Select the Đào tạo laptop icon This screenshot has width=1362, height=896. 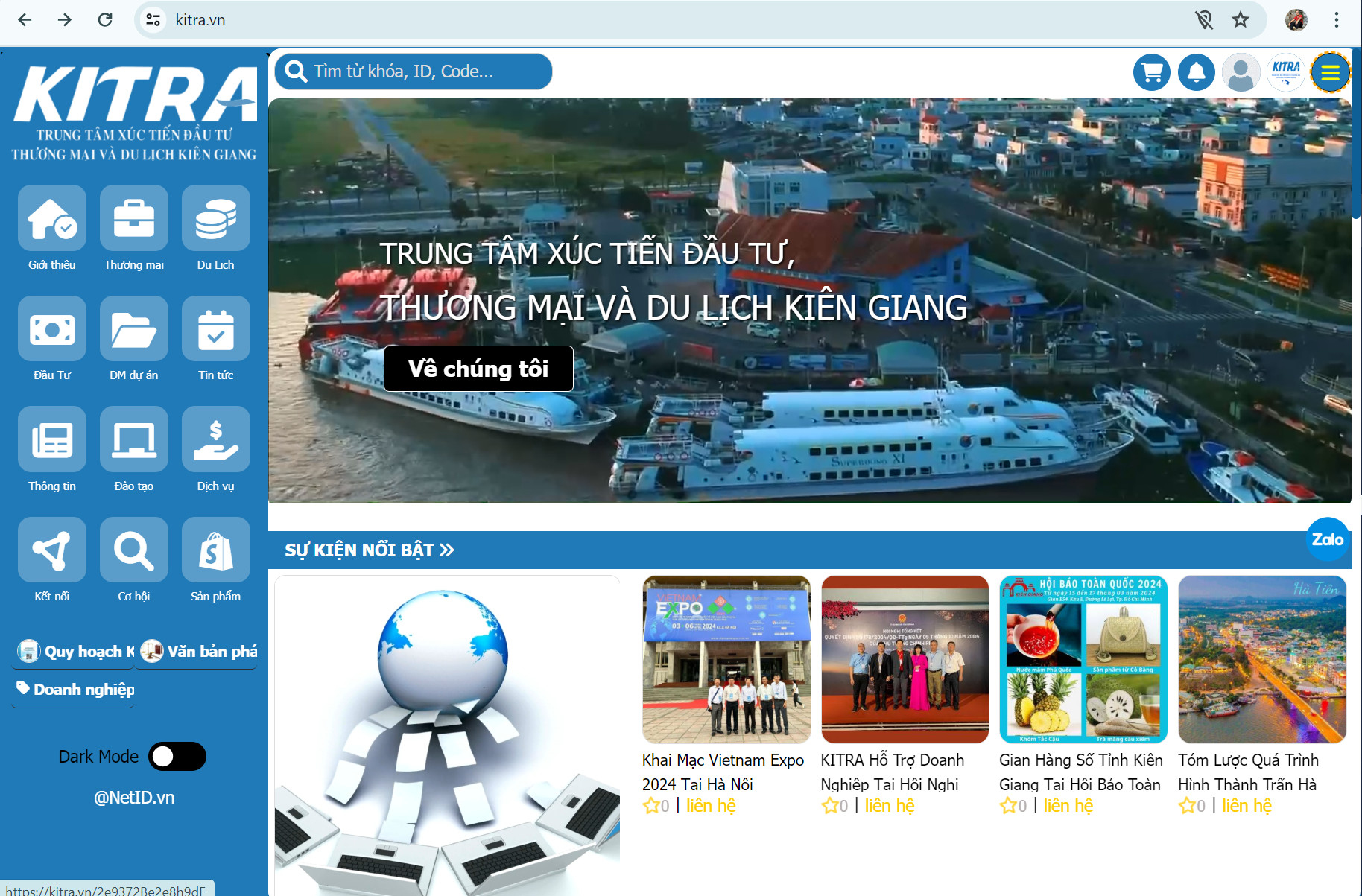click(134, 439)
